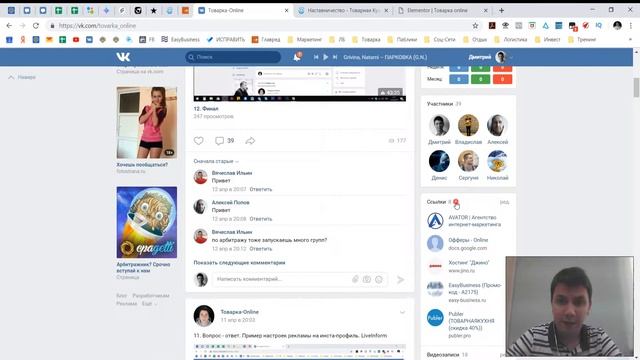640x360 pixels.
Task: Open the Маркетинг bookmarks folder
Action: click(x=304, y=40)
